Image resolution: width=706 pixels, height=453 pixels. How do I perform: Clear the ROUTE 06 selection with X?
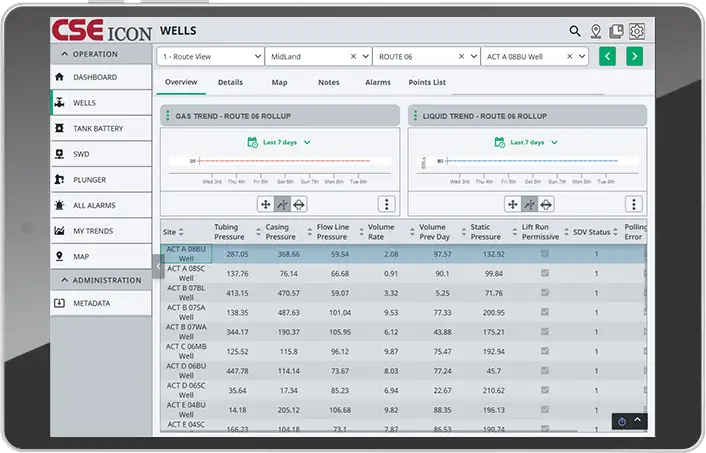point(461,57)
